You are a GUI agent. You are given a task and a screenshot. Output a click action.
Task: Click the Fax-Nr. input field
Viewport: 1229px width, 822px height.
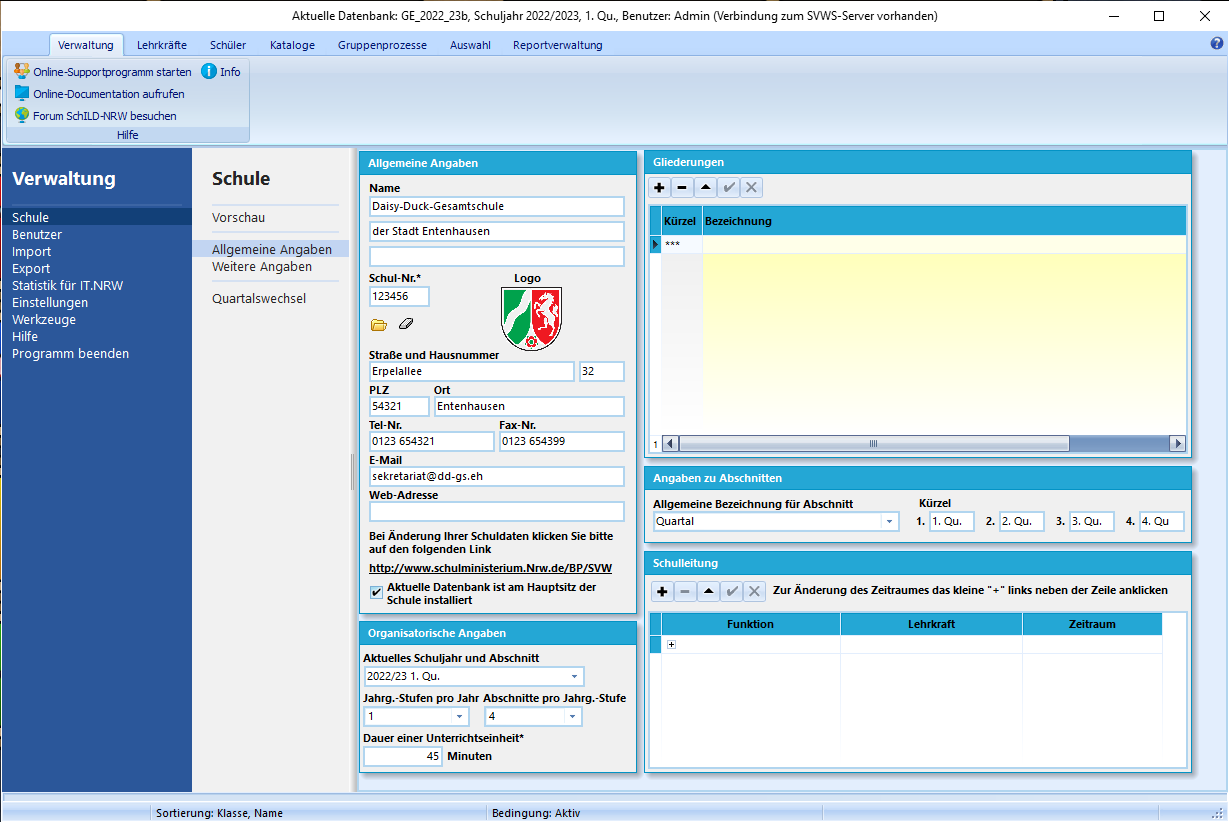[562, 441]
